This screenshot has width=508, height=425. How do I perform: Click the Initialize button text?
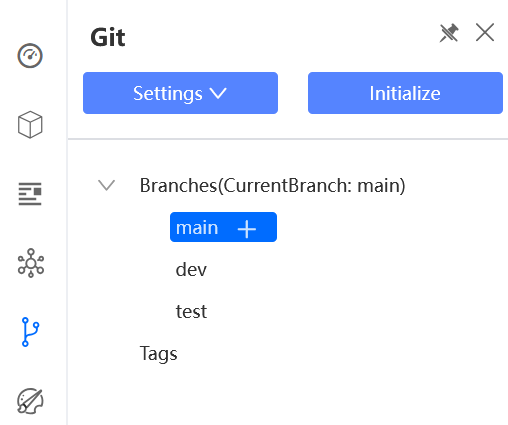coord(405,93)
